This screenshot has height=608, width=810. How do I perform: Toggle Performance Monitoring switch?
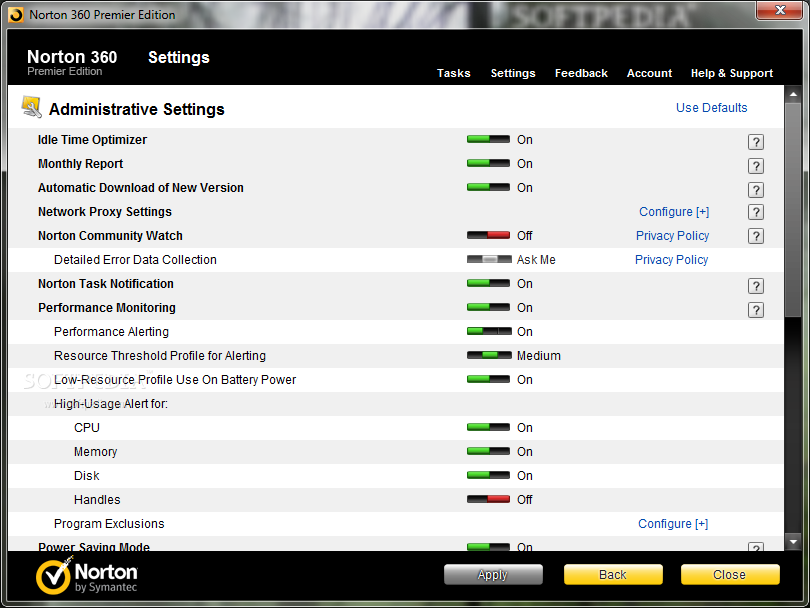click(x=488, y=307)
